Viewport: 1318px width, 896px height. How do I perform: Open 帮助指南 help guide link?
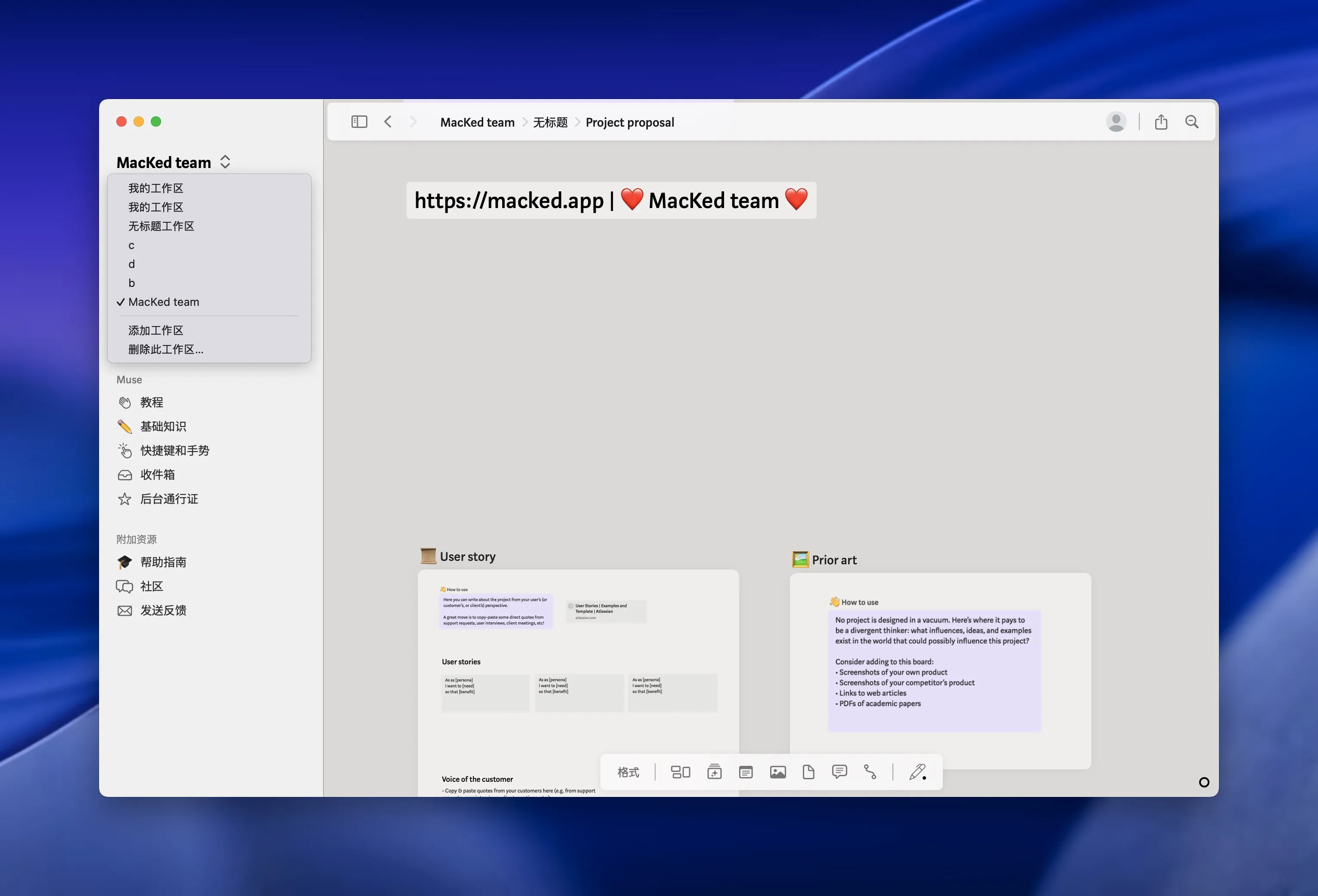pos(163,562)
